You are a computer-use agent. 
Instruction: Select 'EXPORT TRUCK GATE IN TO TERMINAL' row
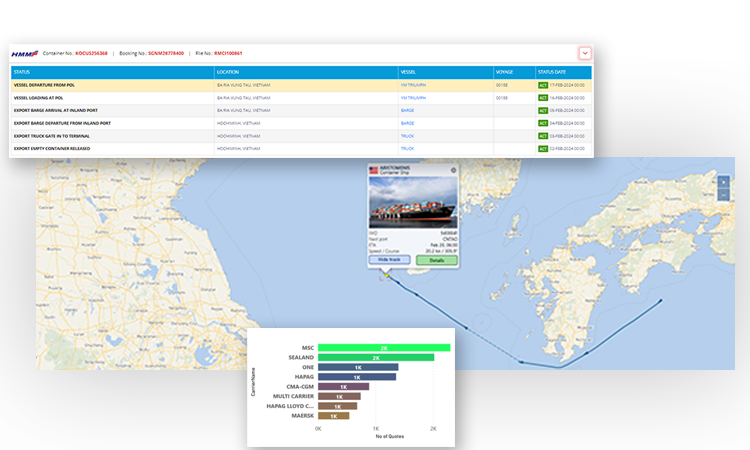coord(301,136)
